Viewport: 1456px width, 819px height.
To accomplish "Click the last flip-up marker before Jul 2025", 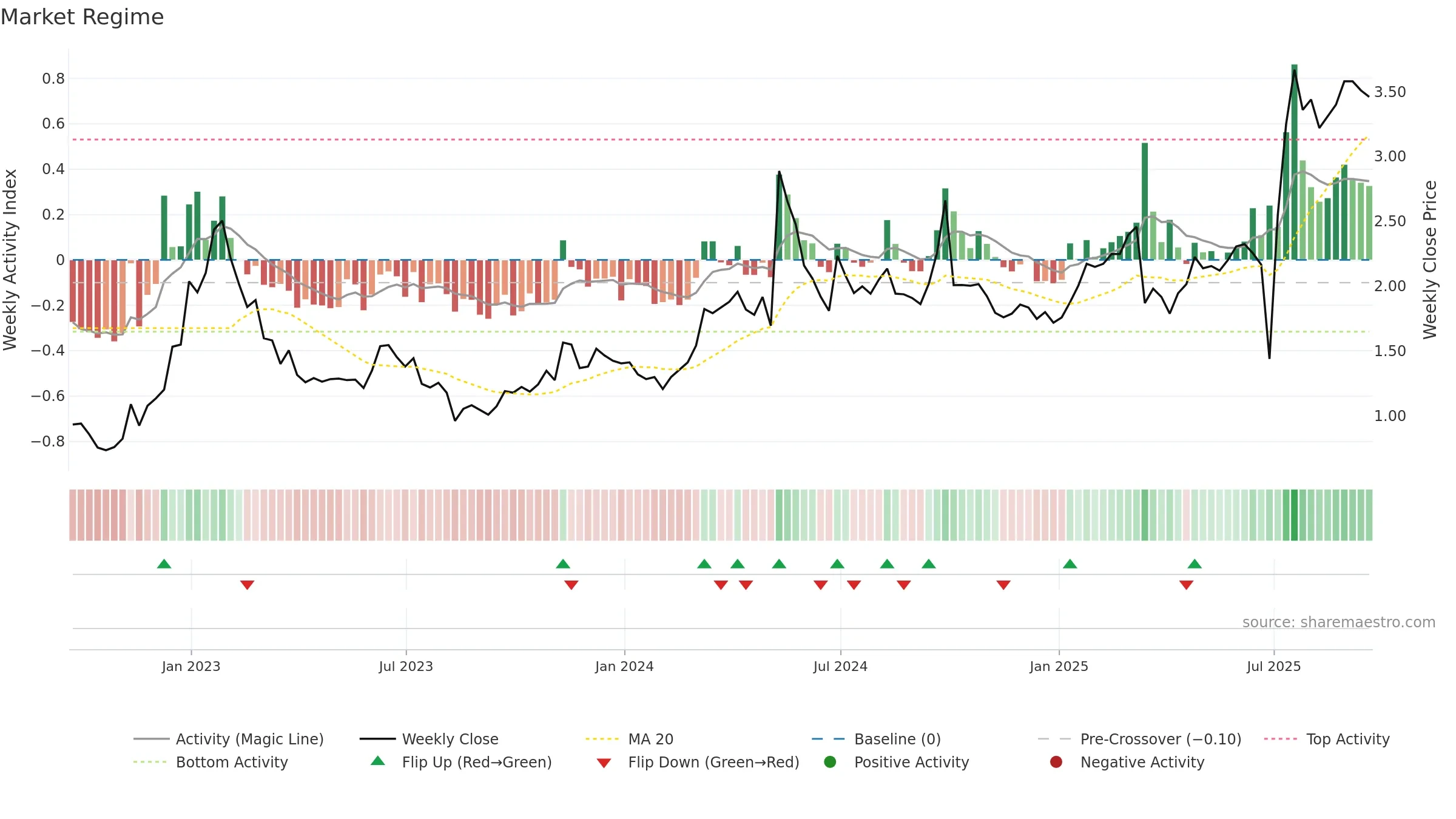I will [x=1195, y=564].
